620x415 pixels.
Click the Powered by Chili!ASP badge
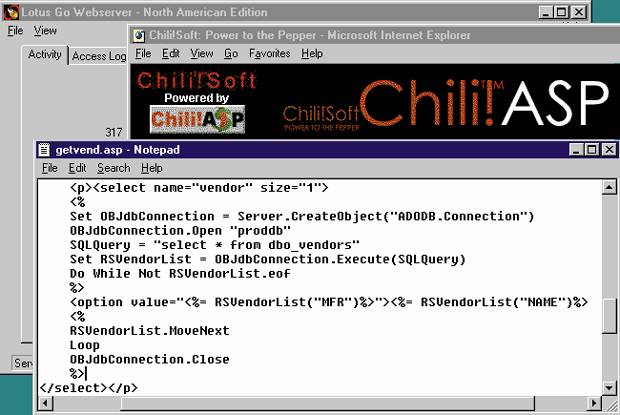point(197,119)
